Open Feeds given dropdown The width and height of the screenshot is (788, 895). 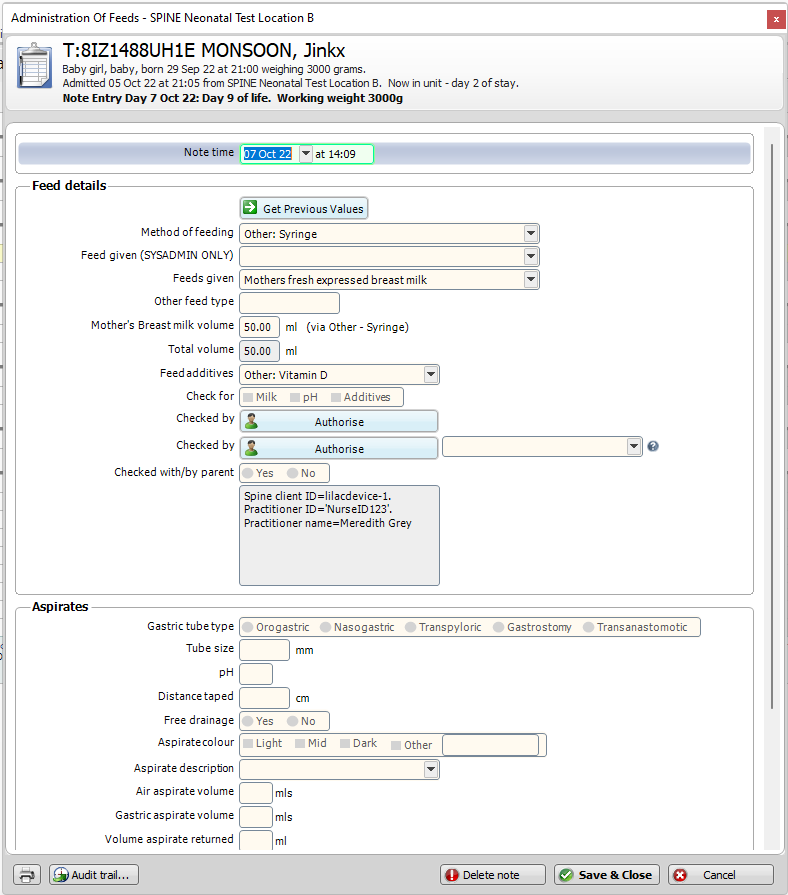pyautogui.click(x=531, y=279)
